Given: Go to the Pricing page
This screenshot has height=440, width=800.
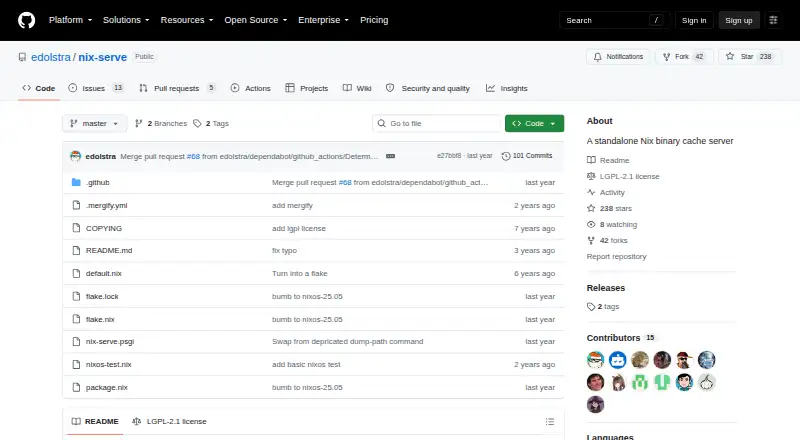Looking at the screenshot, I should coord(374,20).
